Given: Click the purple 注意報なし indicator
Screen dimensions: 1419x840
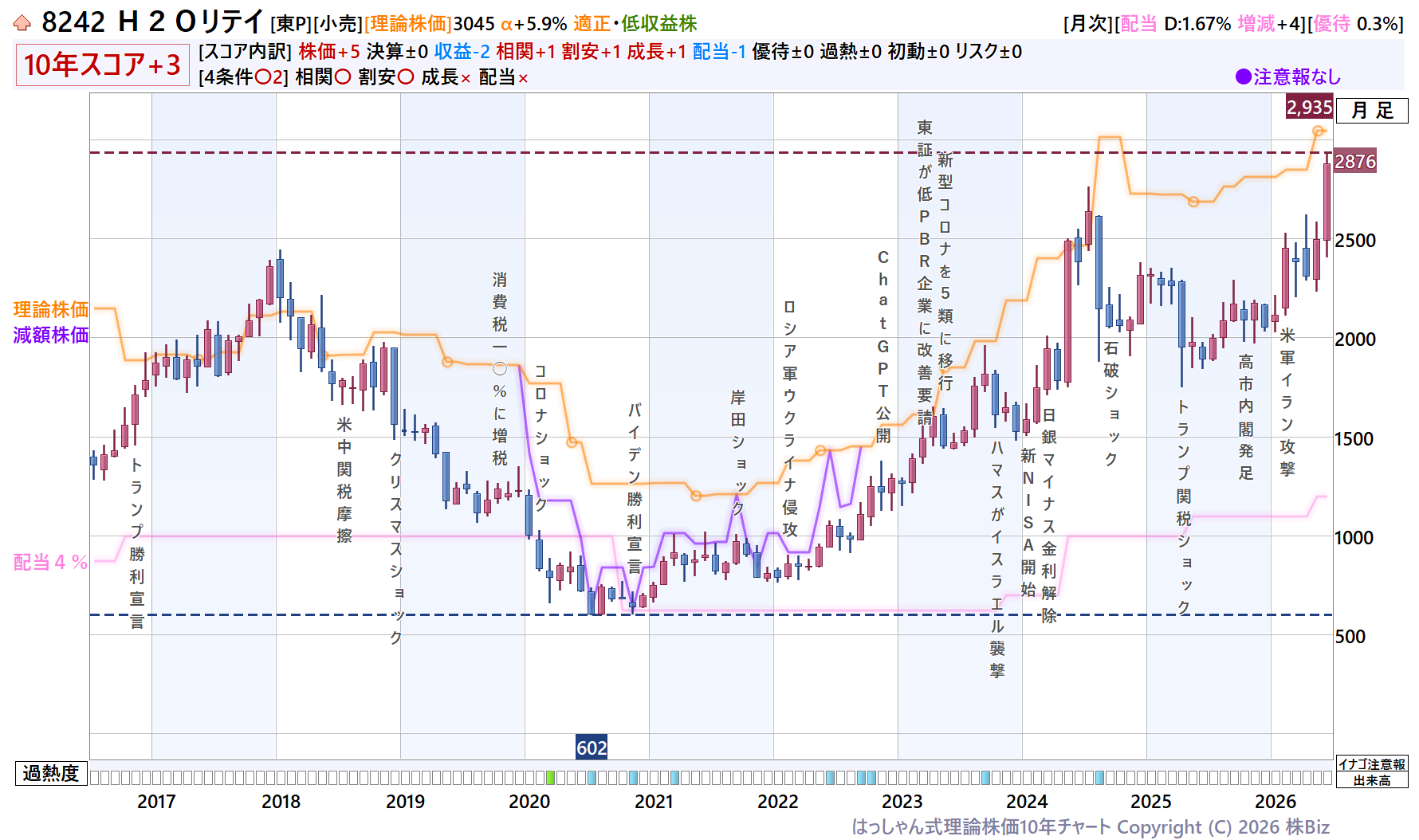Looking at the screenshot, I should pos(1288,77).
